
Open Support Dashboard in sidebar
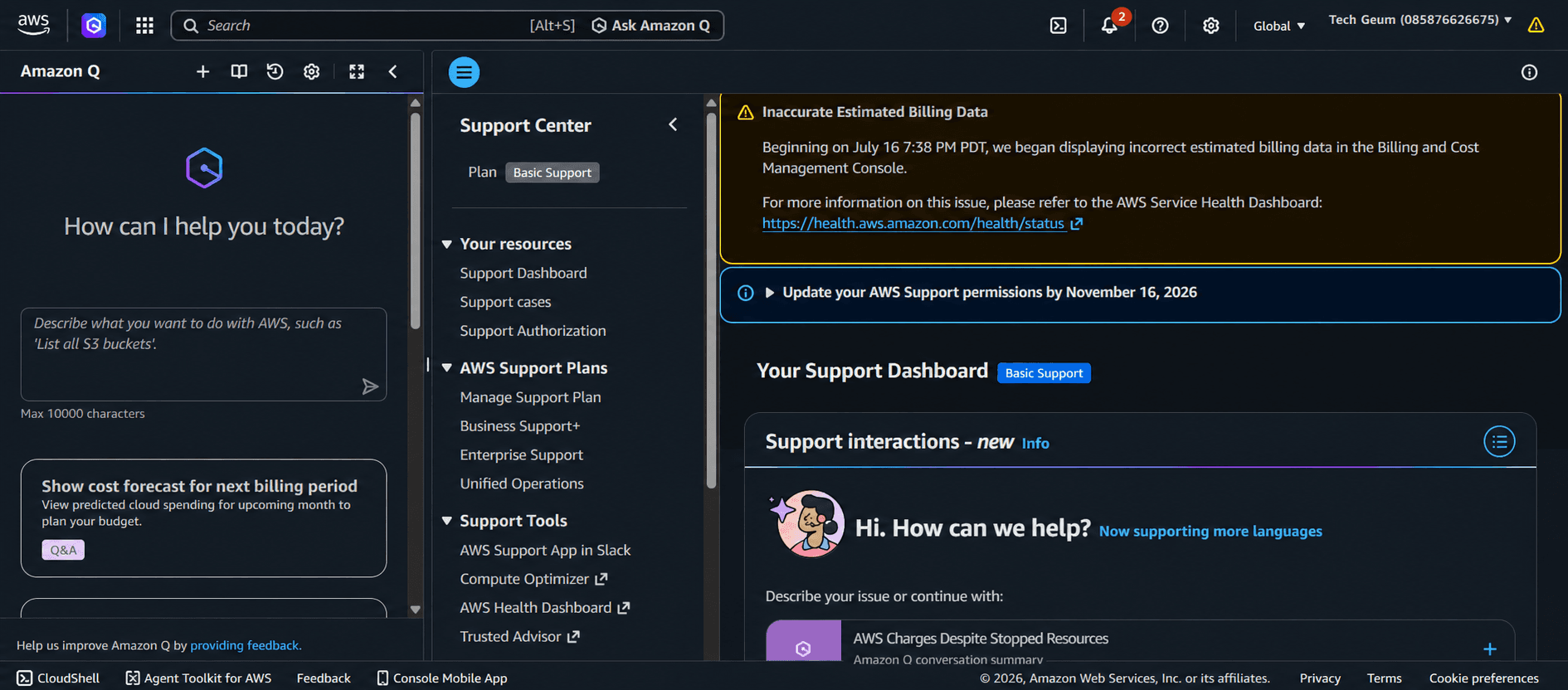[x=523, y=273]
